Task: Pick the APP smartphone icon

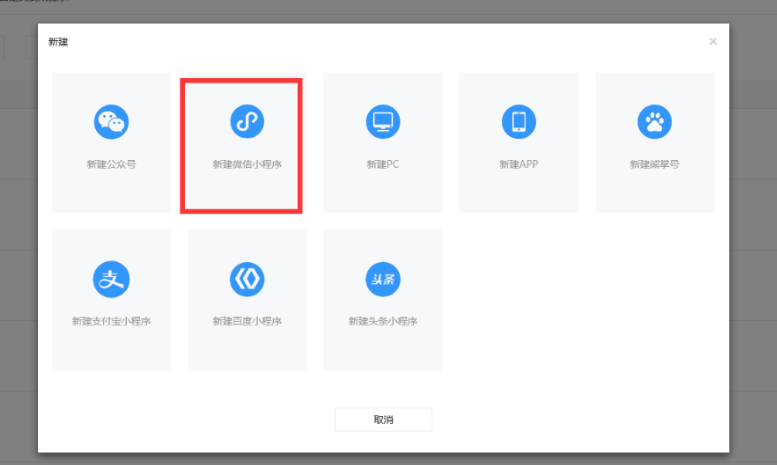Action: [x=518, y=121]
